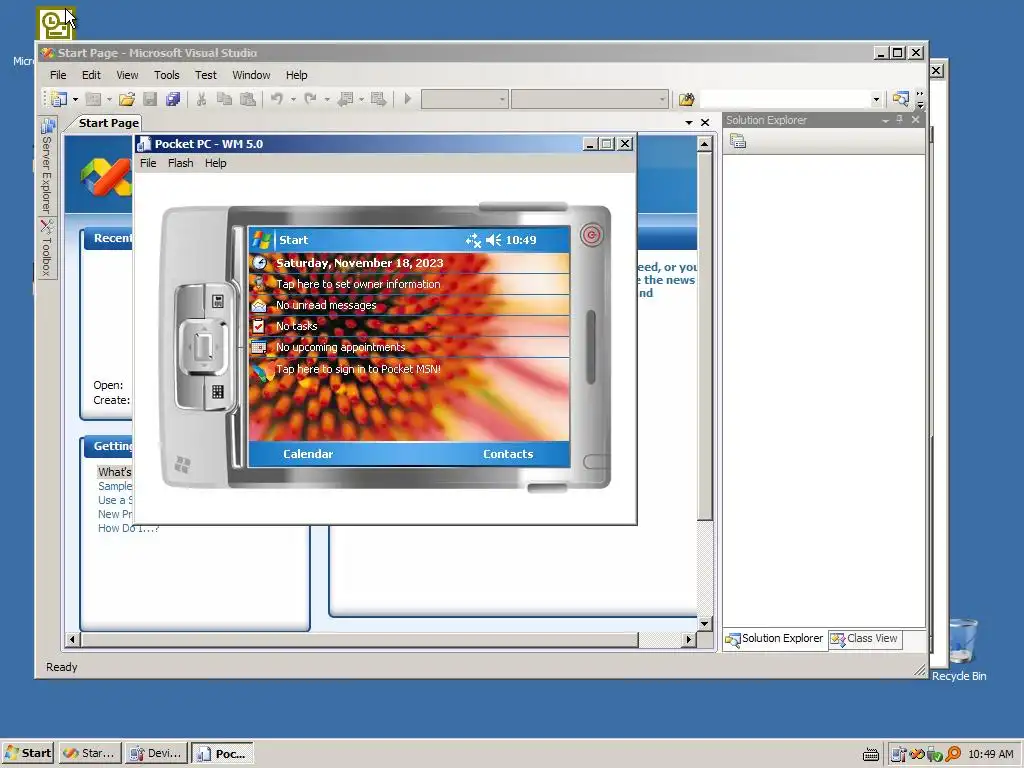Open Solution Explorer window position dropdown arrow

tap(886, 120)
